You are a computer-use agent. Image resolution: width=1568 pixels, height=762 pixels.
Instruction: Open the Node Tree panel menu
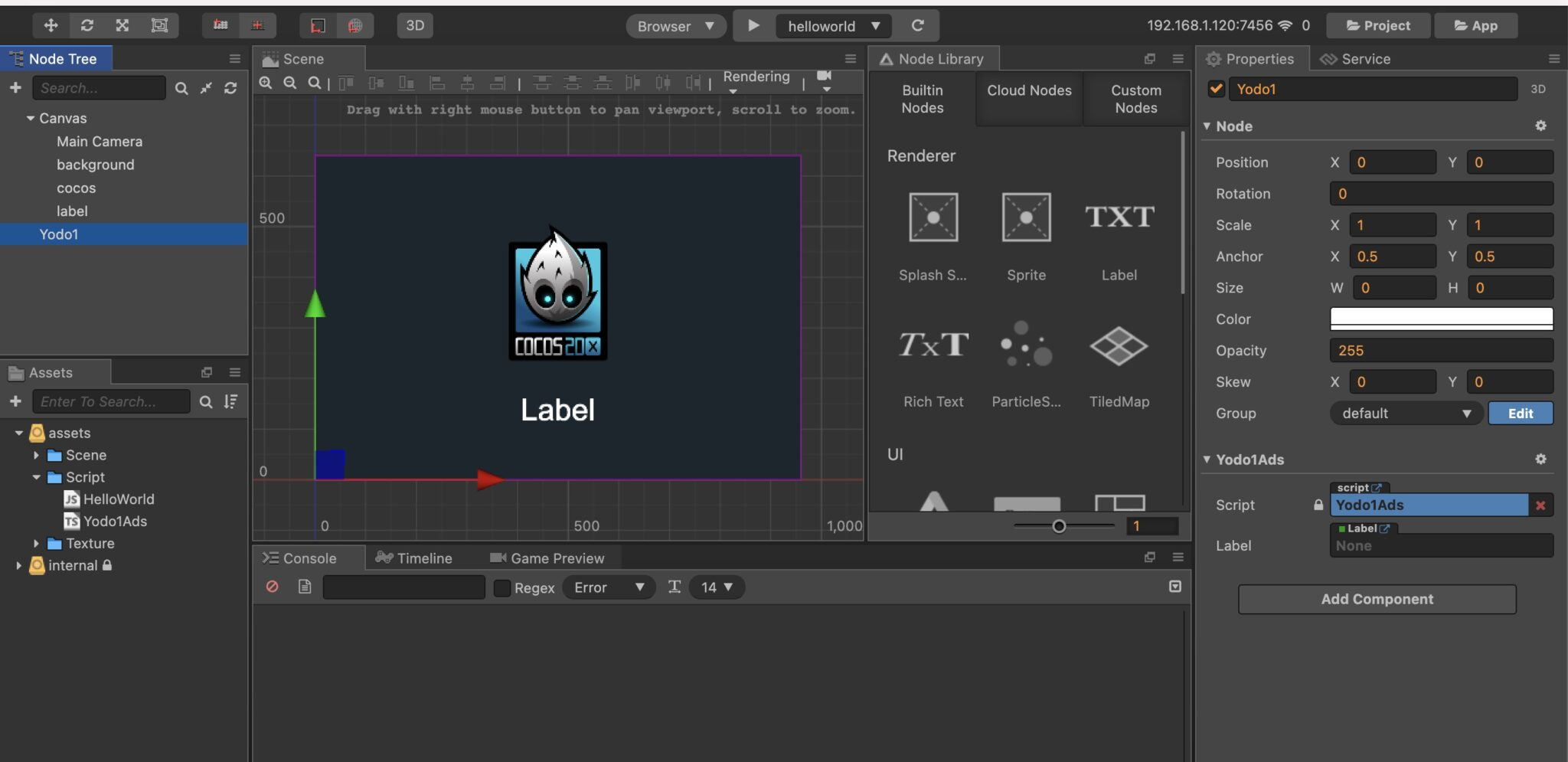[x=235, y=59]
